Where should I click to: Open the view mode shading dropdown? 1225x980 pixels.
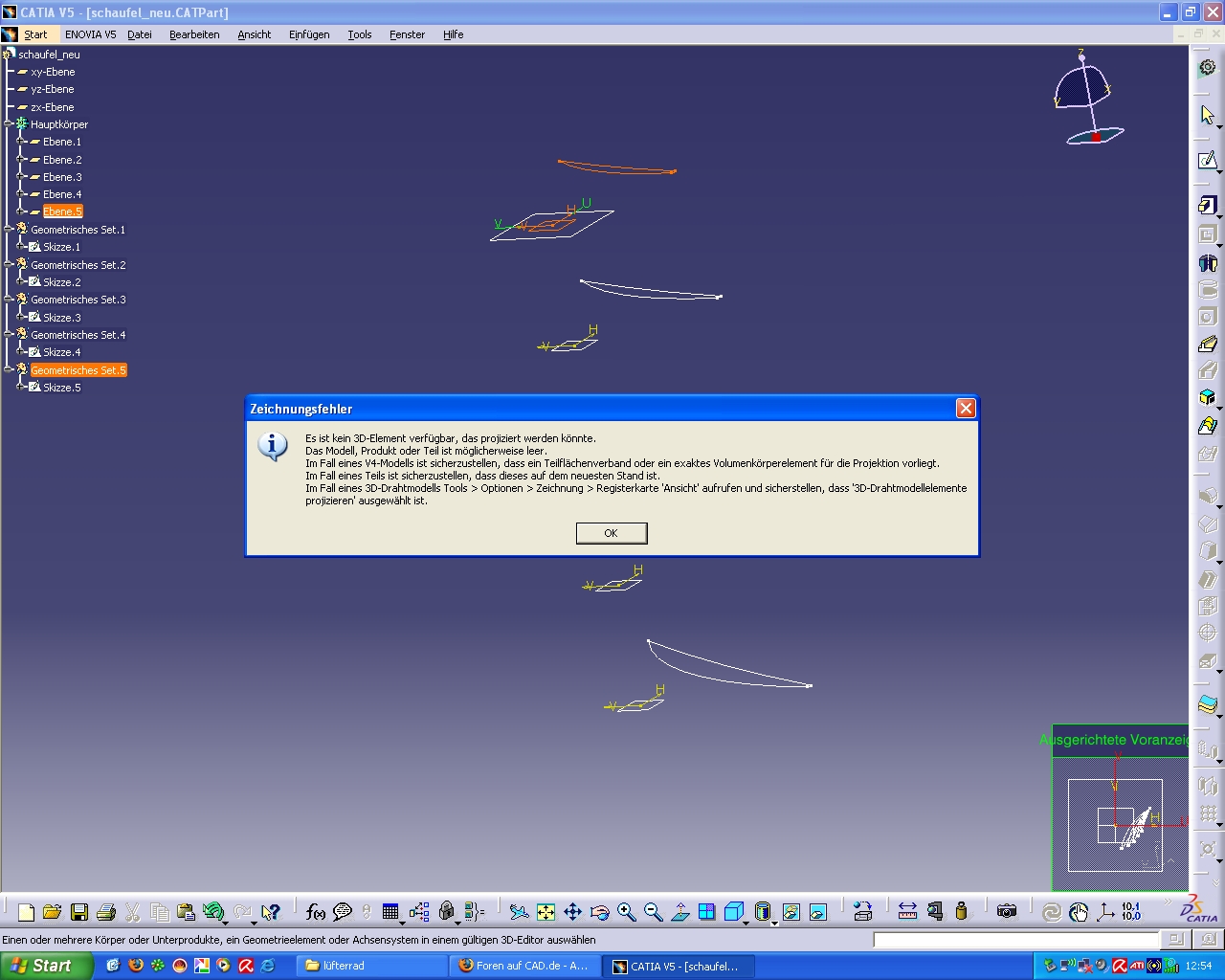click(x=774, y=922)
